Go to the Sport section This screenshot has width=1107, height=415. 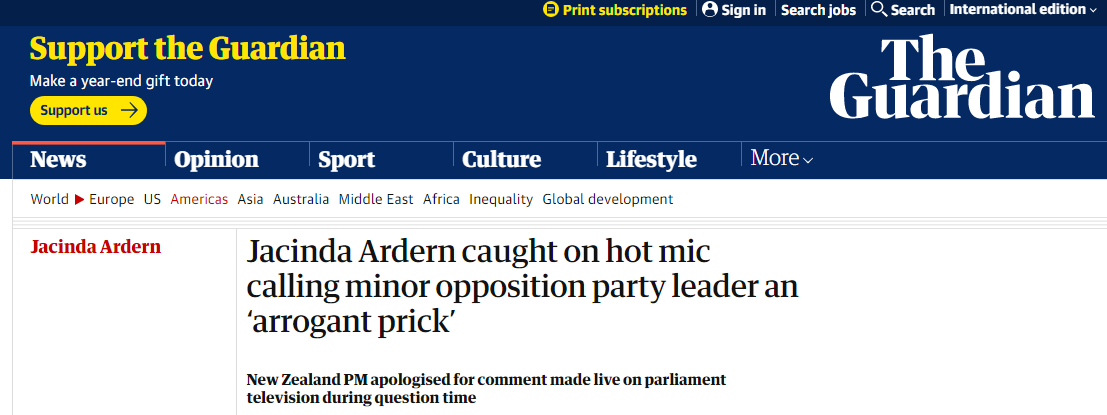(346, 159)
